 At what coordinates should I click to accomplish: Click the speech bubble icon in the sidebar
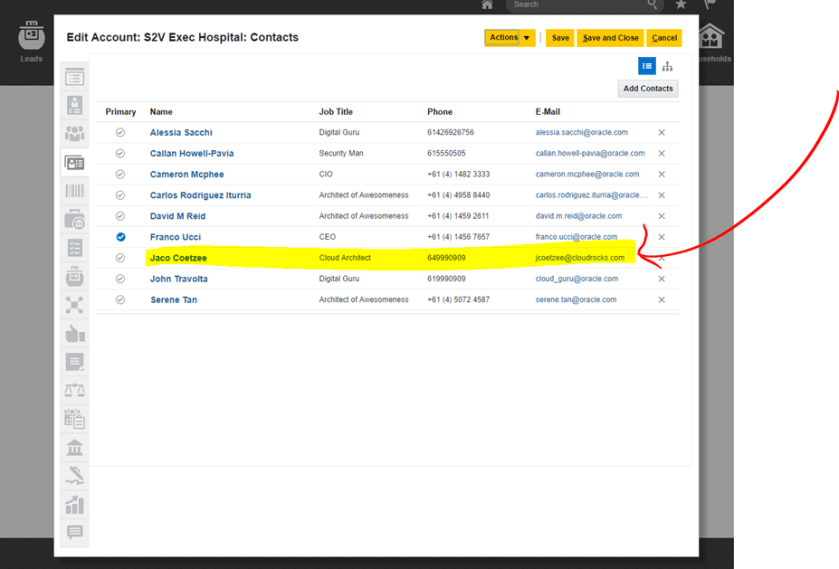point(74,533)
